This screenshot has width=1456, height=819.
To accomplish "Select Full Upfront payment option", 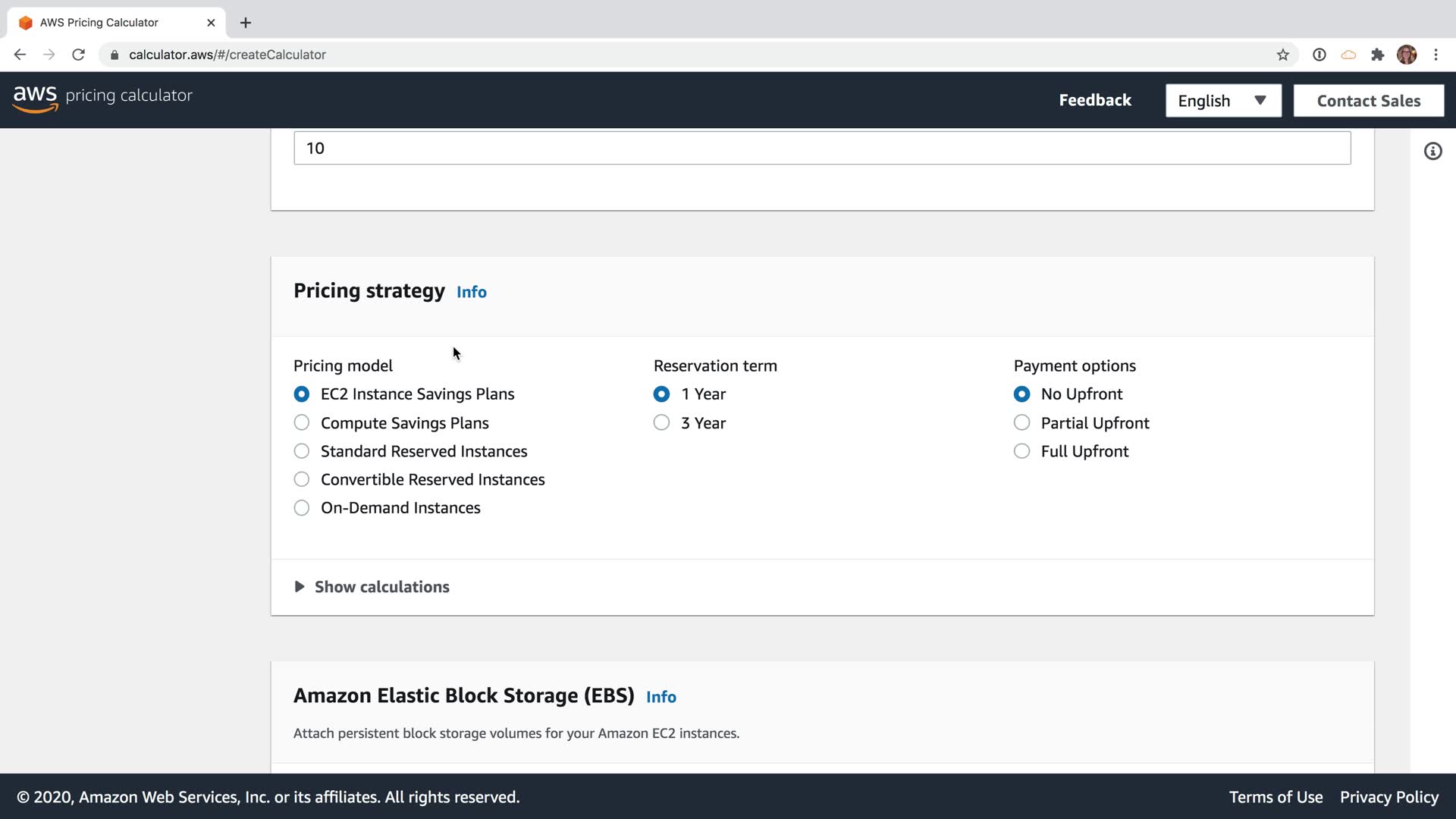I will pos(1021,451).
